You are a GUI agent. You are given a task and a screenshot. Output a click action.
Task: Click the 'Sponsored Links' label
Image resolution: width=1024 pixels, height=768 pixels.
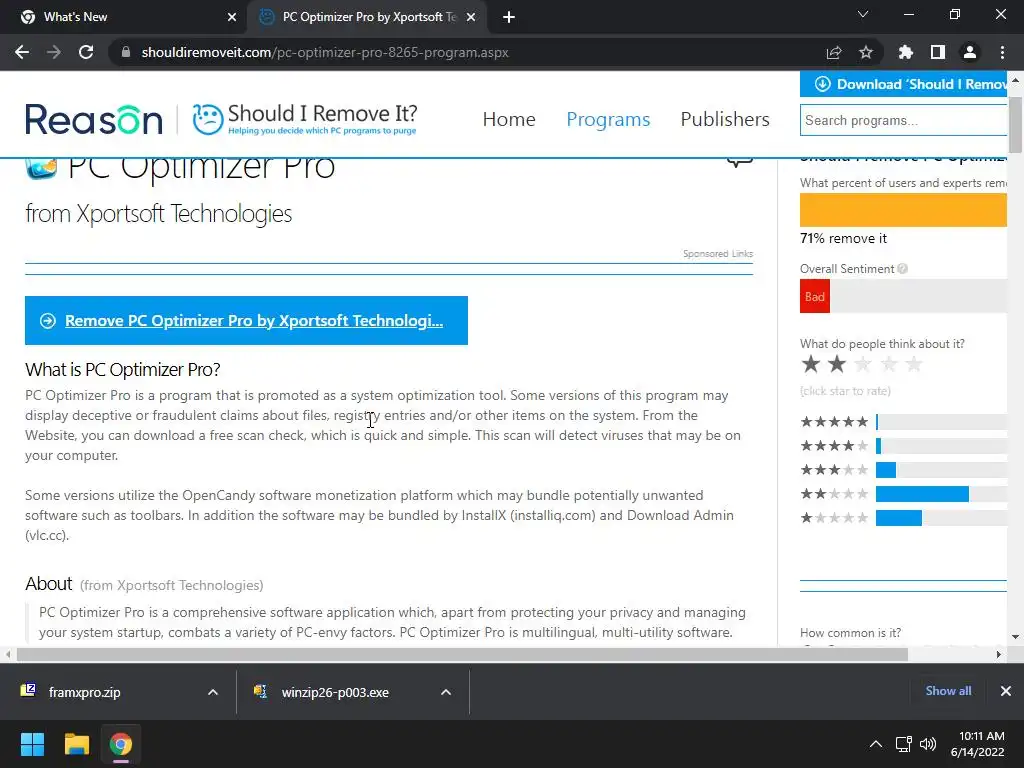coord(718,253)
